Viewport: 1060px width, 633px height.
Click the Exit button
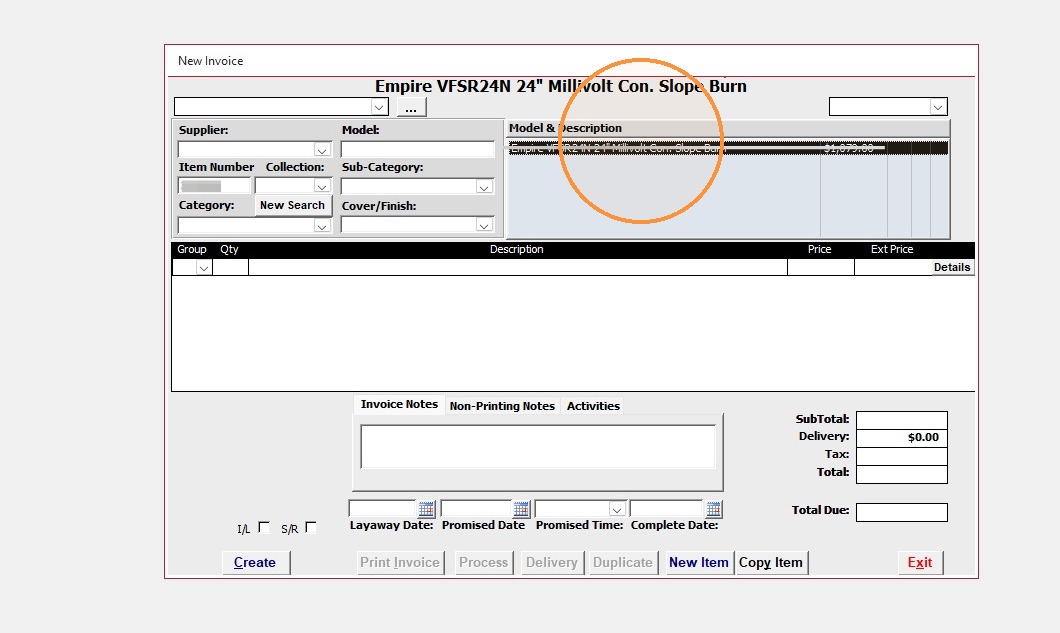(920, 563)
